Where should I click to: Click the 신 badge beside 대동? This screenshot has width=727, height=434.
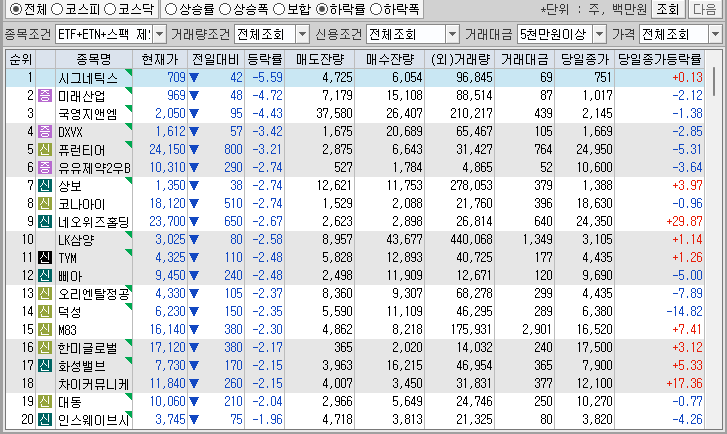[x=45, y=402]
